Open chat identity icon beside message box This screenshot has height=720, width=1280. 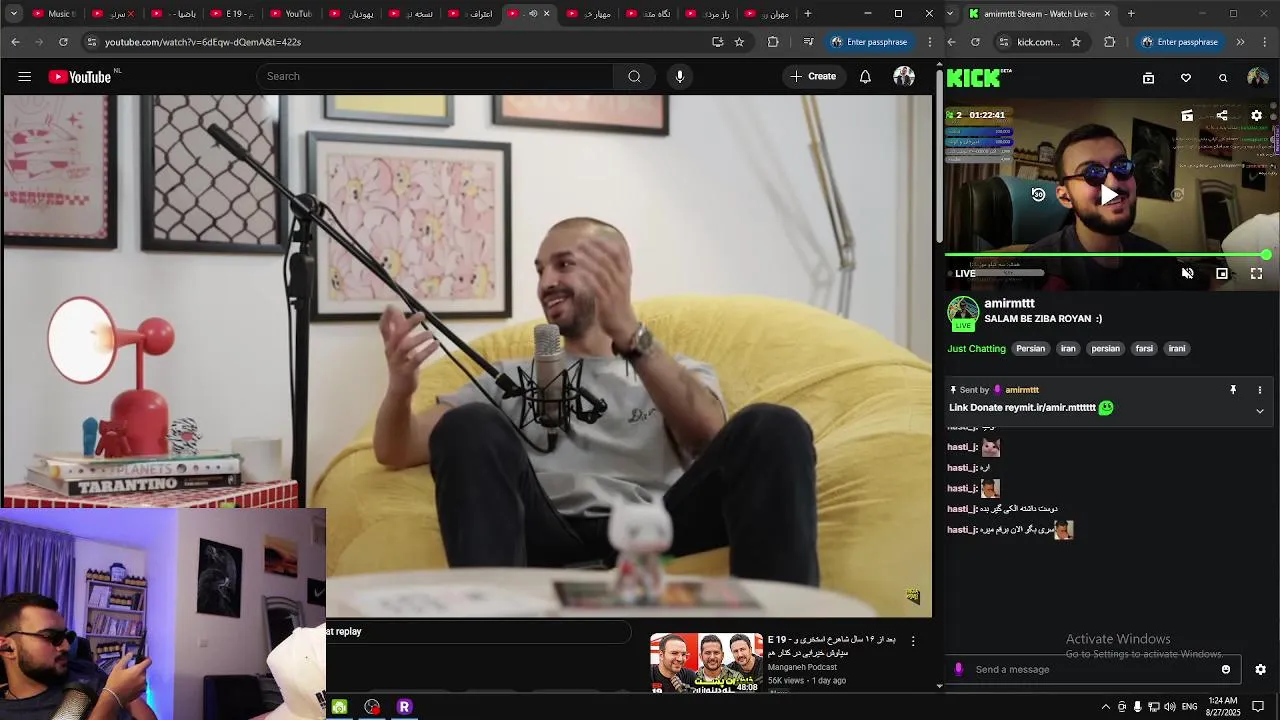959,670
